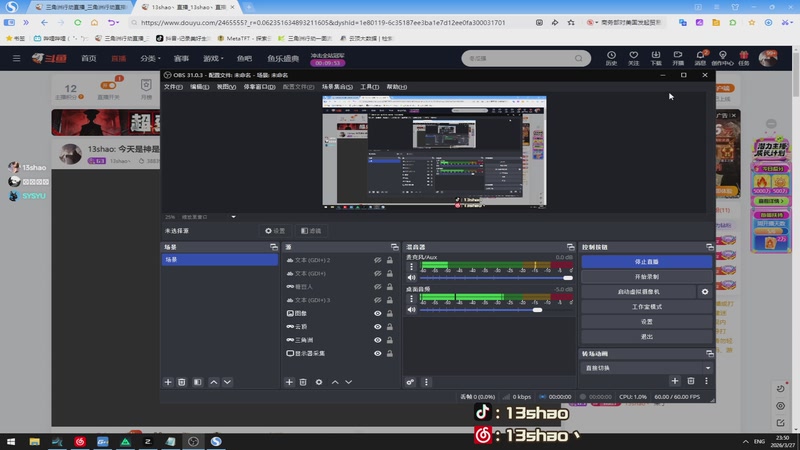Delete the selected scene with trash icon
This screenshot has height=450, width=800.
click(x=182, y=382)
